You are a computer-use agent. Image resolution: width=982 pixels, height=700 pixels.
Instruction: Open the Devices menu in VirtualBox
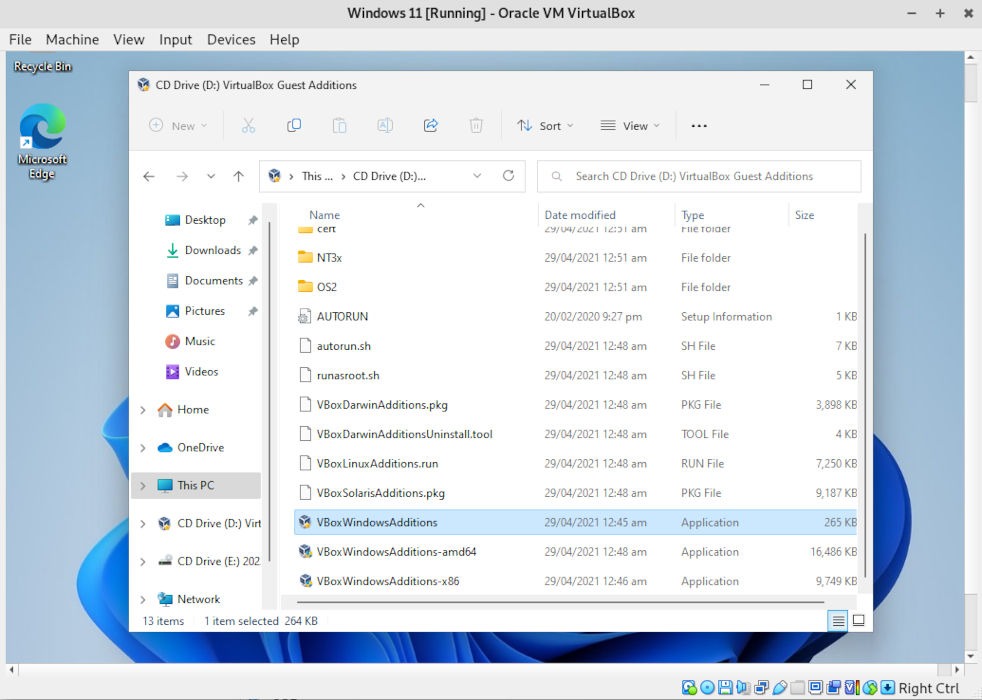231,39
